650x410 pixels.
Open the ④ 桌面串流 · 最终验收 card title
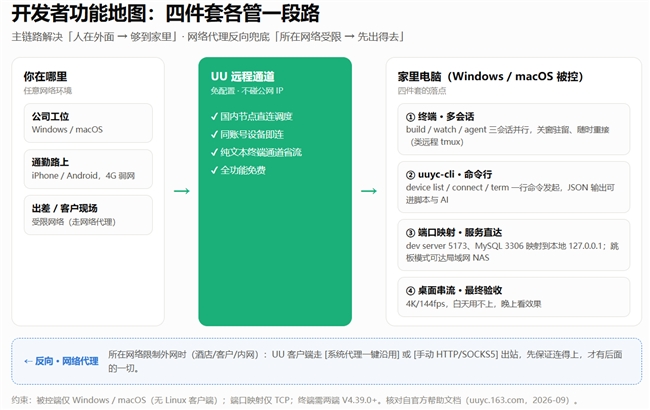(x=454, y=291)
